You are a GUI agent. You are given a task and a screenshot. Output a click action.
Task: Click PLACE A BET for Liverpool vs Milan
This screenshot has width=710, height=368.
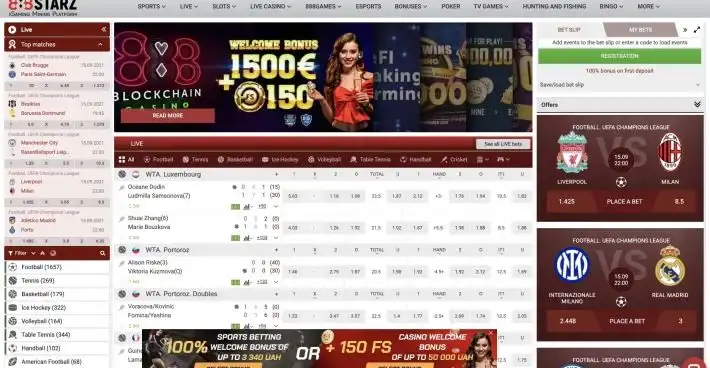[x=624, y=202]
